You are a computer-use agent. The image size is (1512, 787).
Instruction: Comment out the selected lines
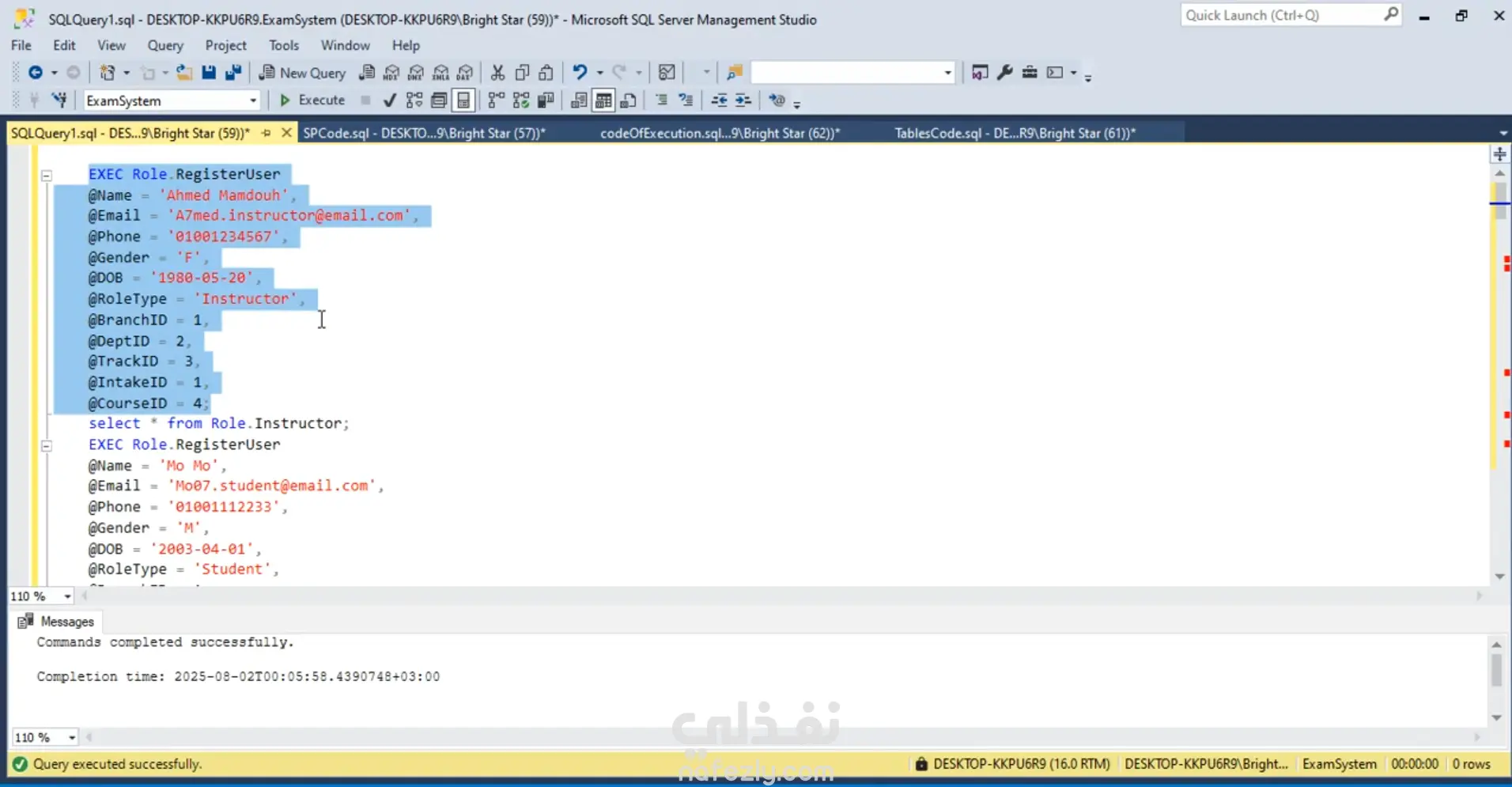pyautogui.click(x=662, y=100)
